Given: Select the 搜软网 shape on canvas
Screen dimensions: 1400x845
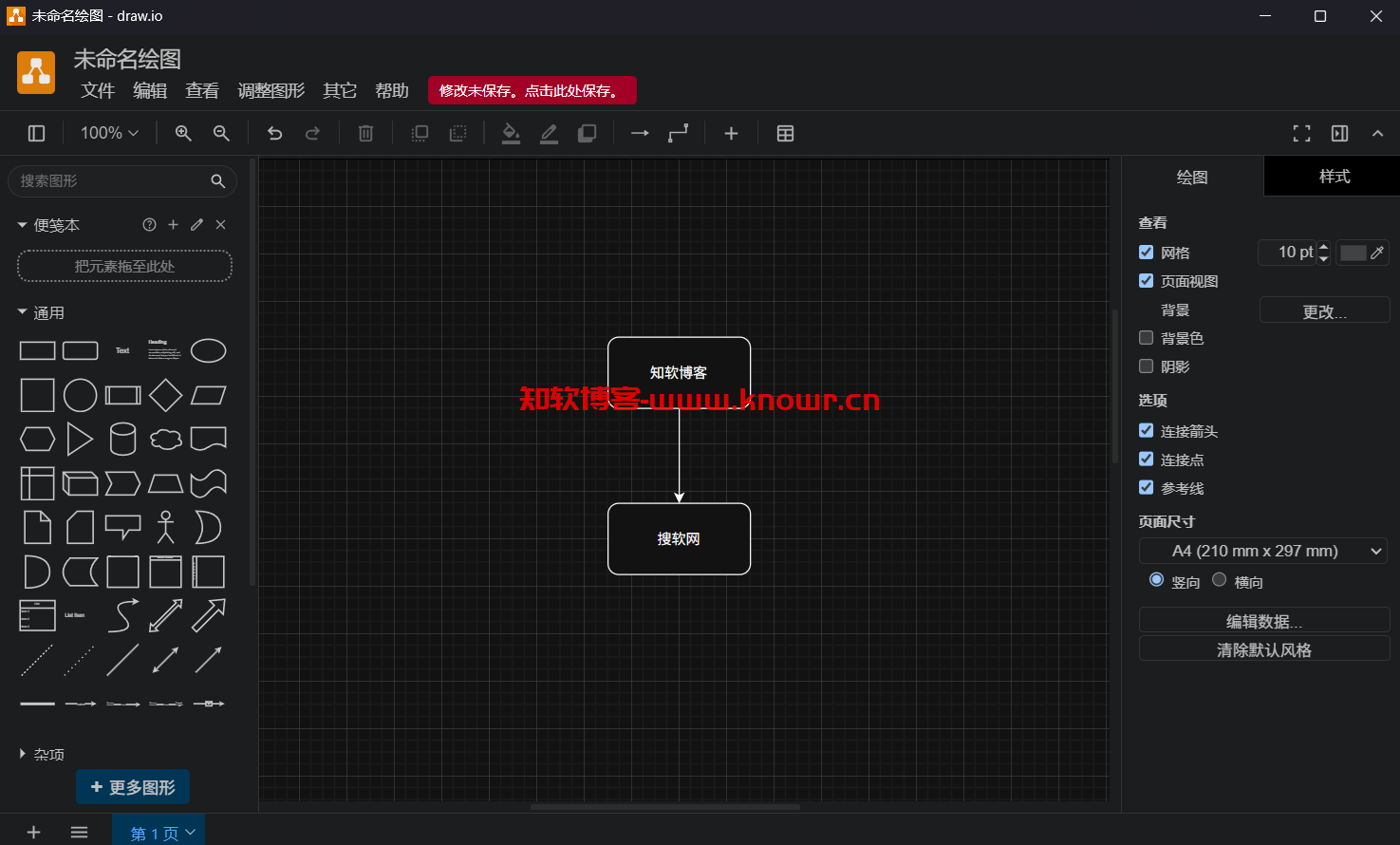Looking at the screenshot, I should click(679, 538).
